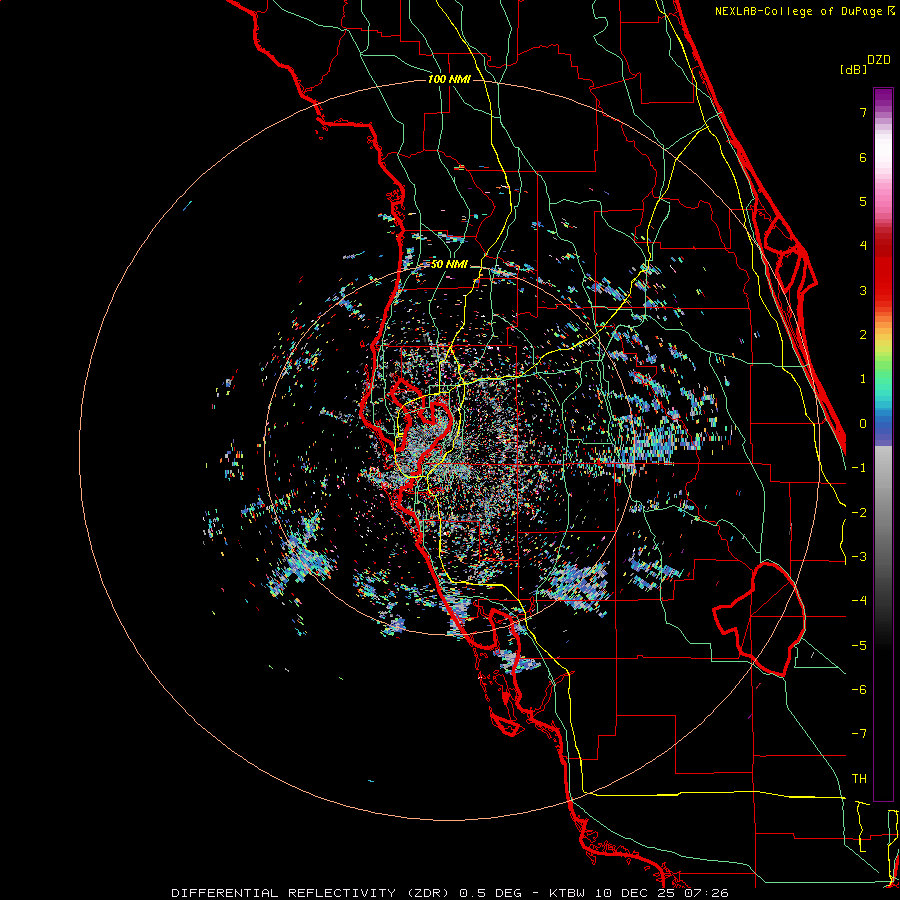
Task: Click the -4 value on the color scale
Action: (x=859, y=601)
